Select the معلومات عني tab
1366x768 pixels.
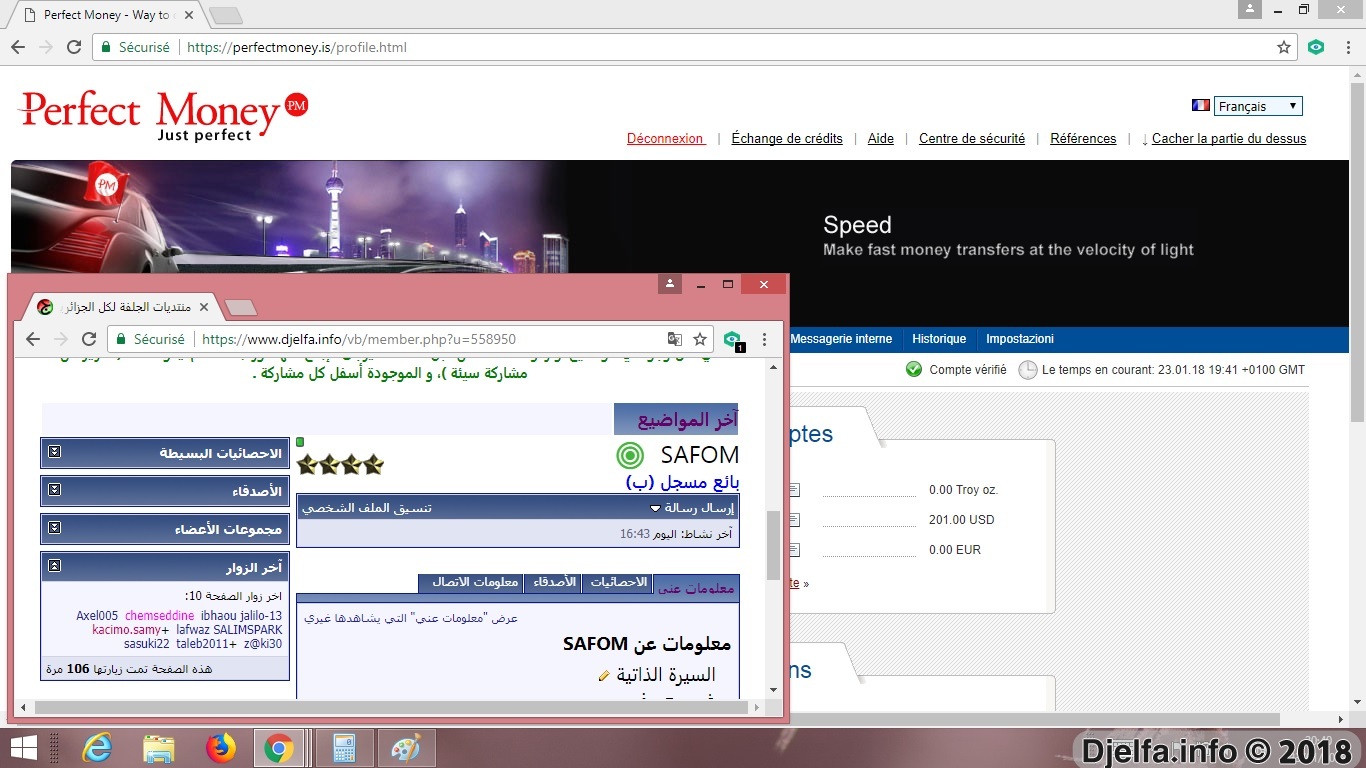pos(696,588)
